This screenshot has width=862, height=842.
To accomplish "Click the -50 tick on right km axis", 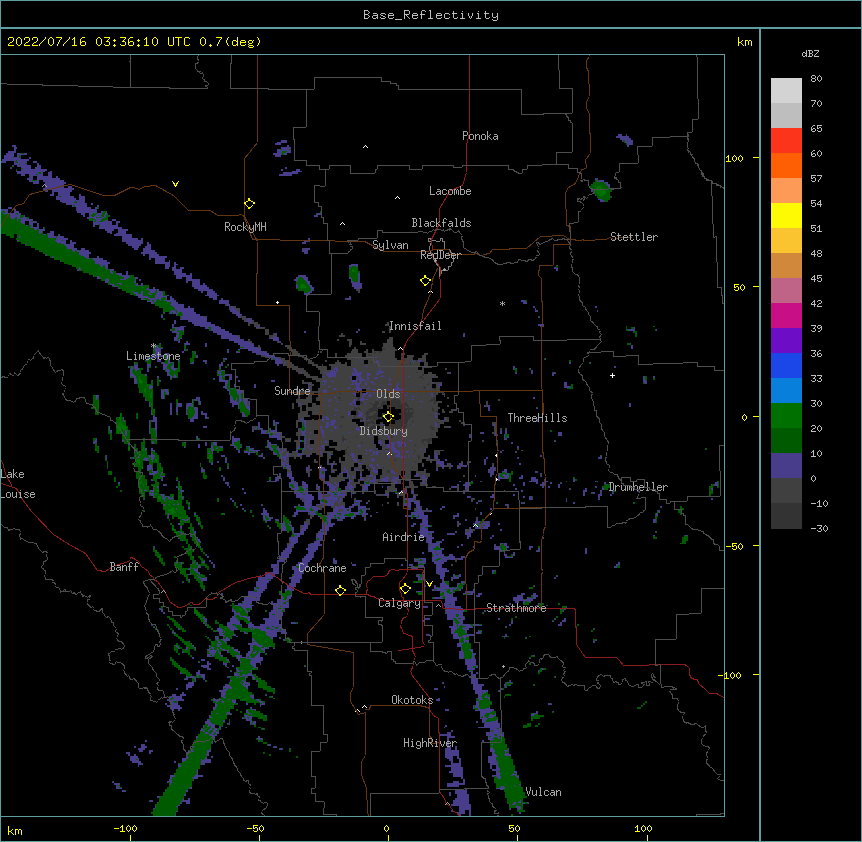I will pyautogui.click(x=734, y=546).
